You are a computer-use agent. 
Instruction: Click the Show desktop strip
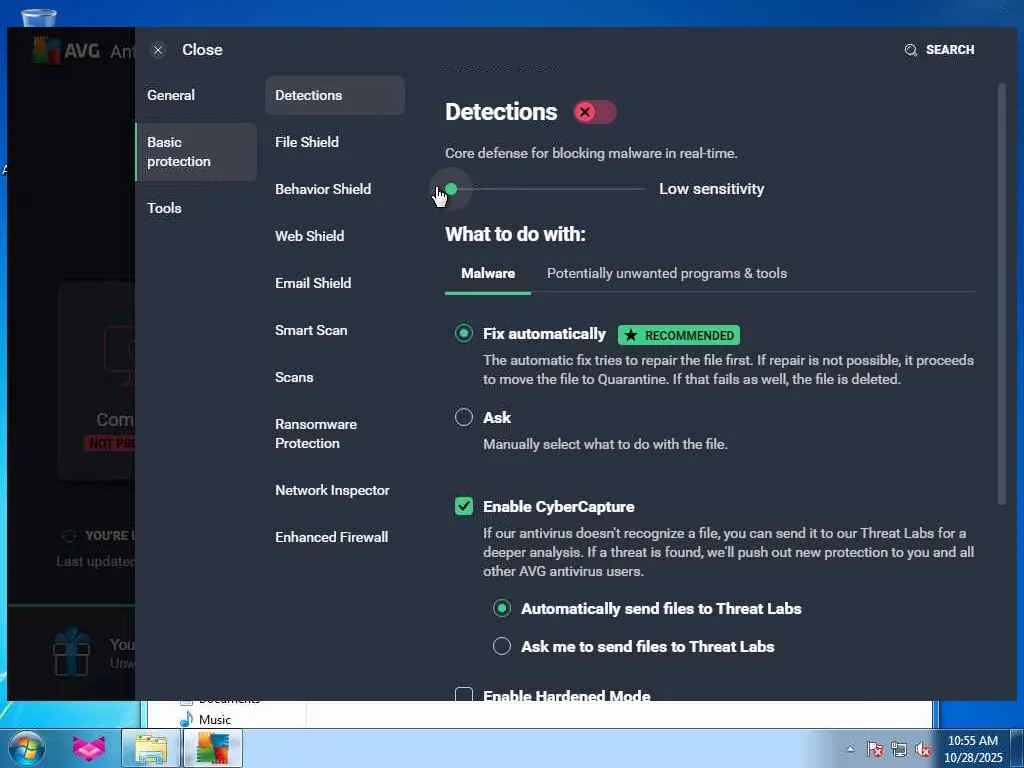(1017, 748)
